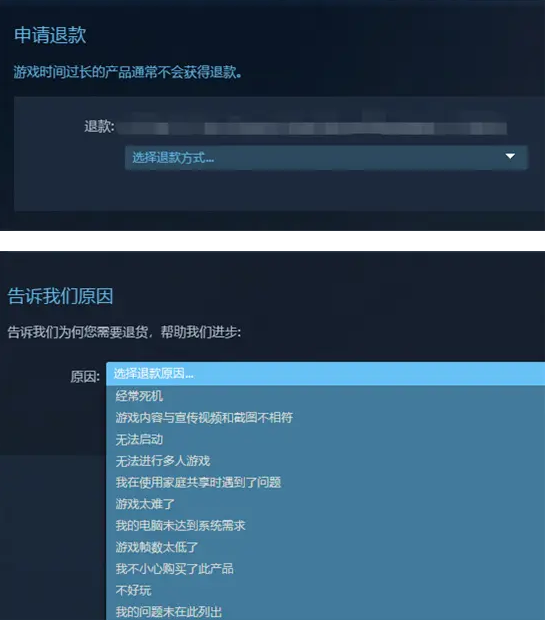Choose 游戏太难了 as refund reason
This screenshot has height=620, width=545.
[325, 504]
